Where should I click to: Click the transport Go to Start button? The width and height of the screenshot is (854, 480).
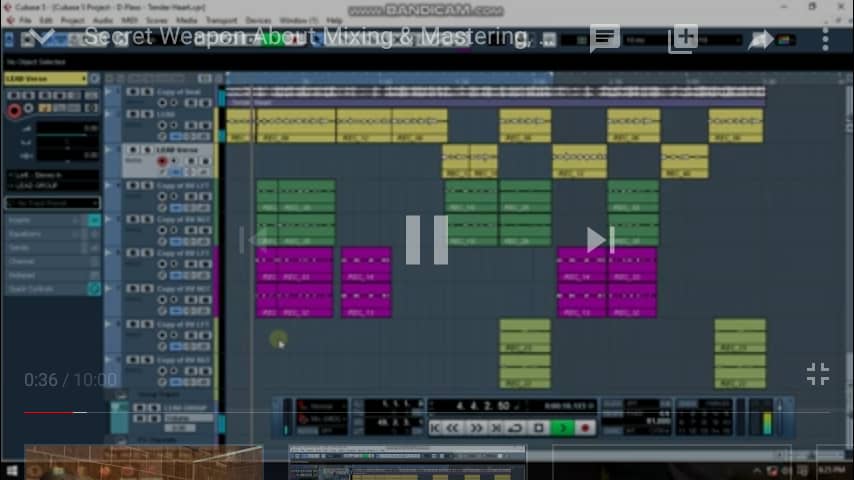click(435, 428)
